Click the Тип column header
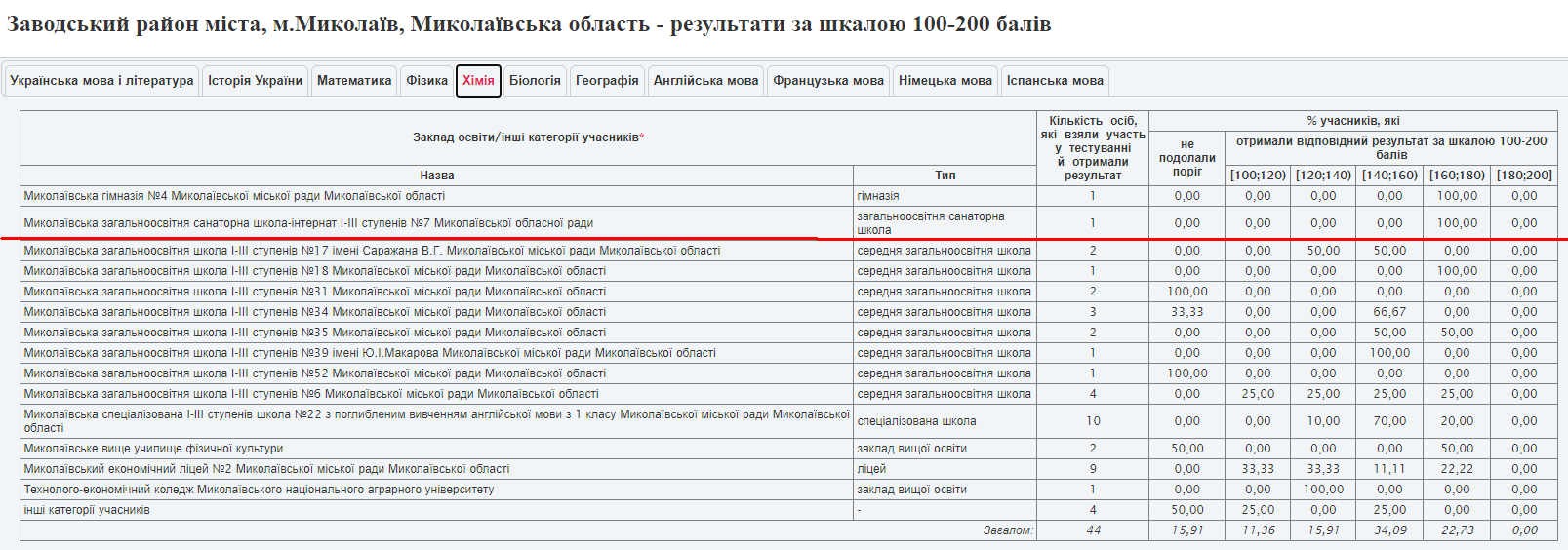Viewport: 1568px width, 550px height. click(945, 176)
